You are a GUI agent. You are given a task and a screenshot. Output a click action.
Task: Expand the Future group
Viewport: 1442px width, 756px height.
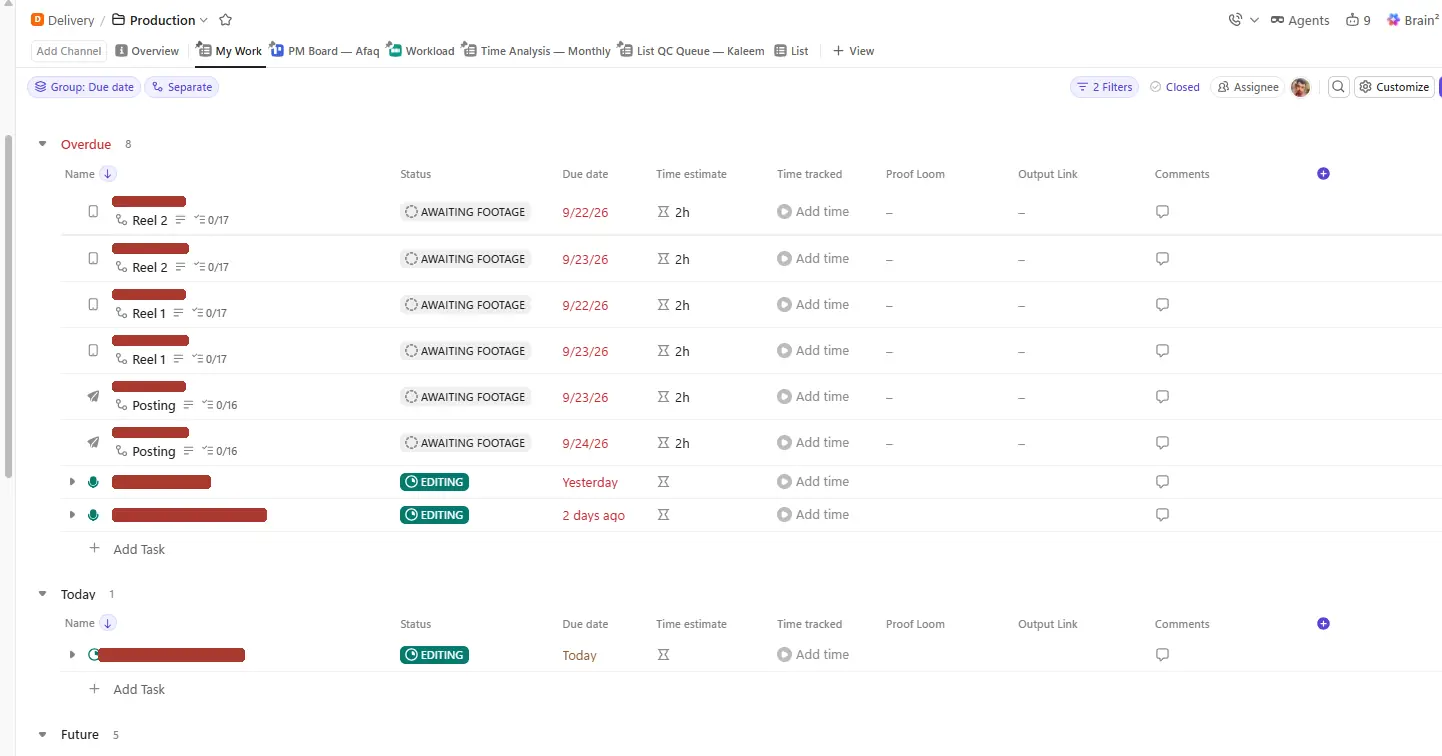[43, 735]
